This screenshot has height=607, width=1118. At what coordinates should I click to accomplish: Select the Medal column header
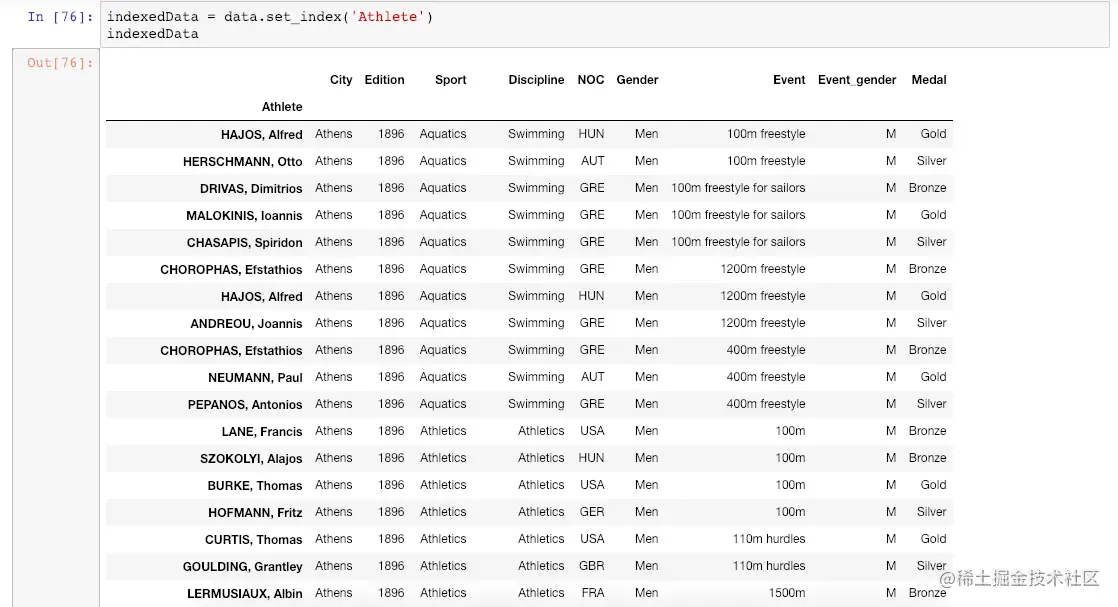[x=929, y=80]
